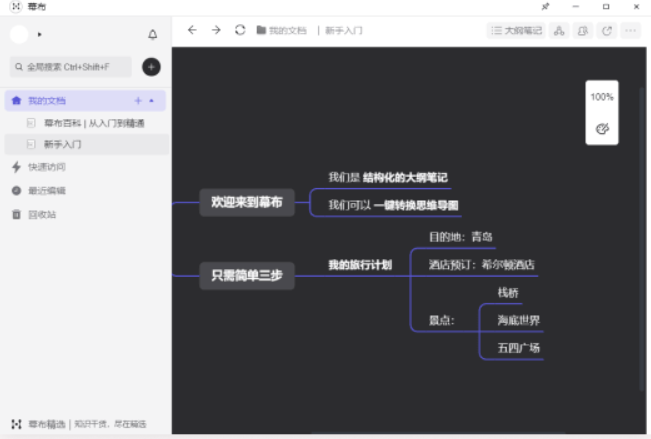Click the 我的旅行计划 node

(x=360, y=265)
